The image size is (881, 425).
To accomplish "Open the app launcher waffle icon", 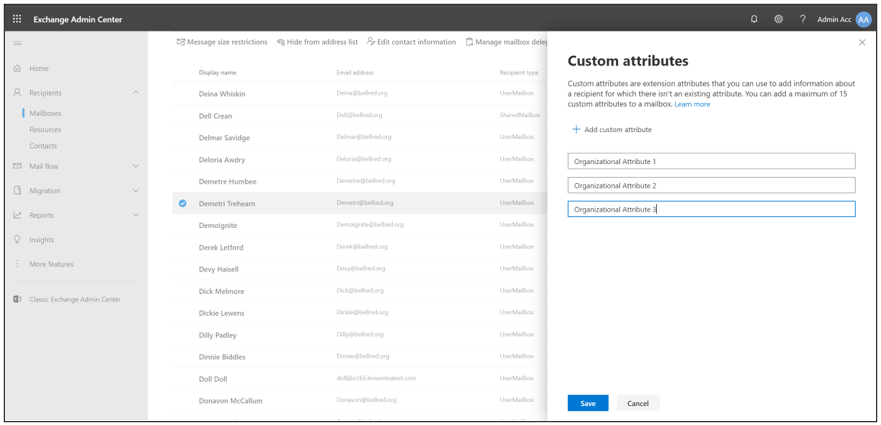I will coord(17,19).
